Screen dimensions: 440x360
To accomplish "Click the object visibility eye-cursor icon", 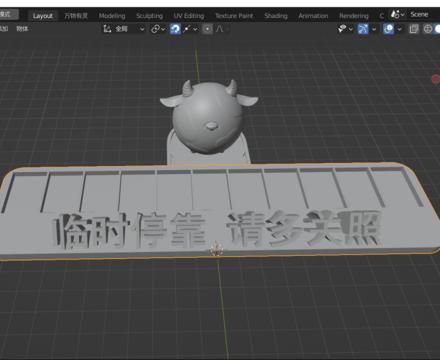I will tap(342, 29).
